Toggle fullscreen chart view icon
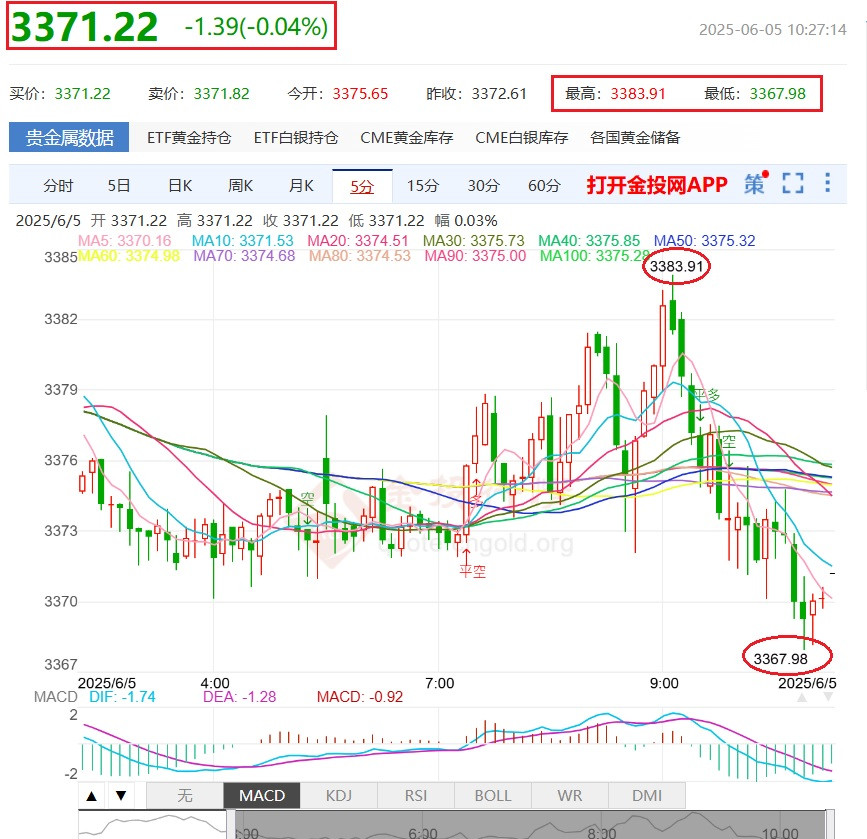This screenshot has height=839, width=867. click(793, 183)
